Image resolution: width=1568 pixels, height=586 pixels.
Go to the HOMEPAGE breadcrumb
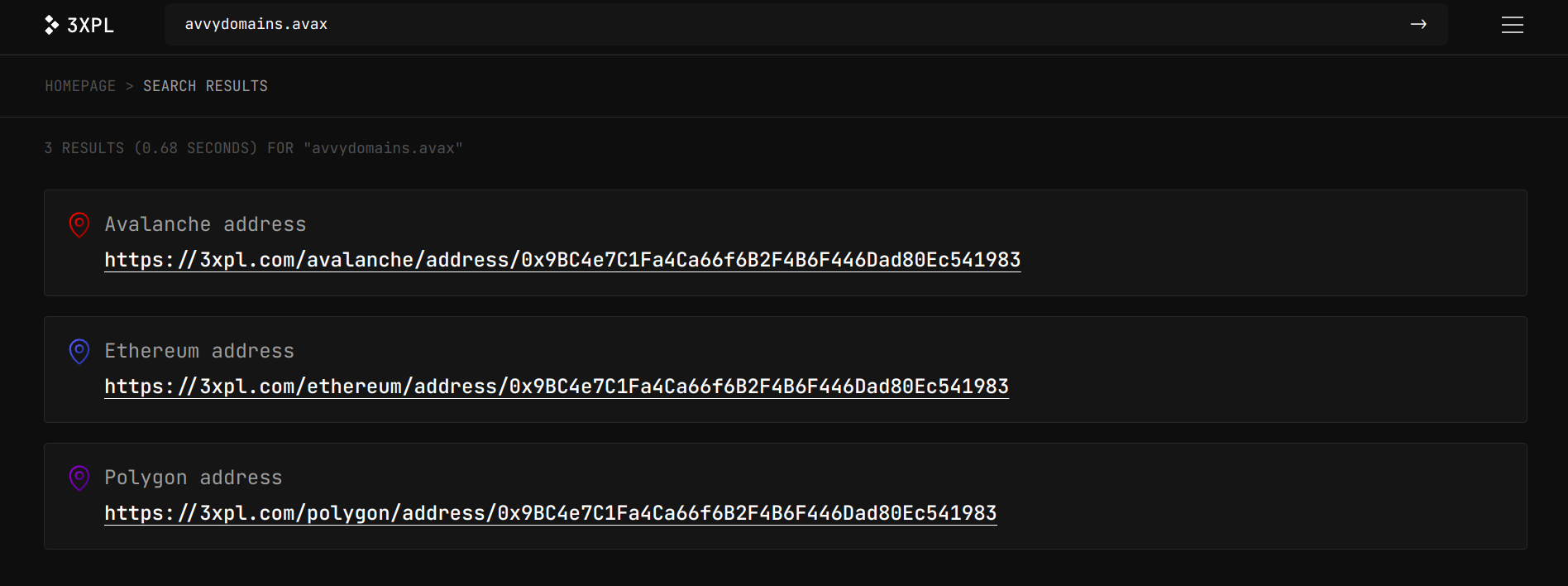80,86
